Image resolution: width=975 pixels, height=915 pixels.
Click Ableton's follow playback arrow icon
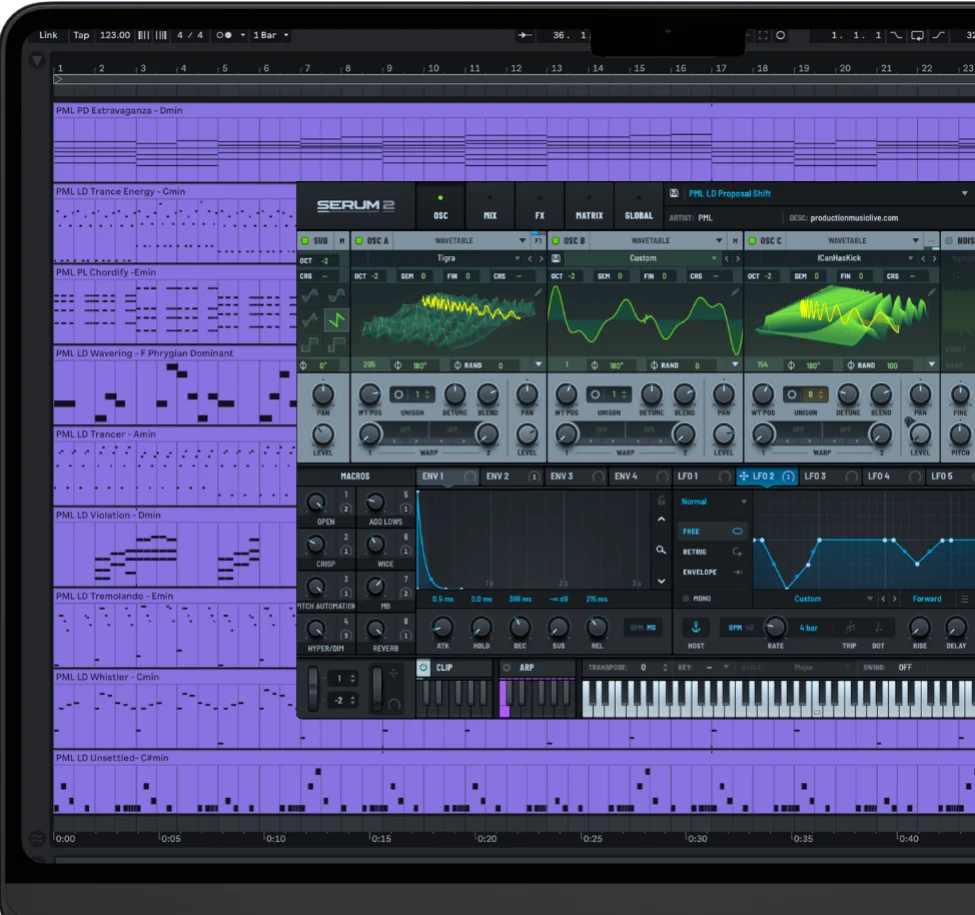(525, 35)
